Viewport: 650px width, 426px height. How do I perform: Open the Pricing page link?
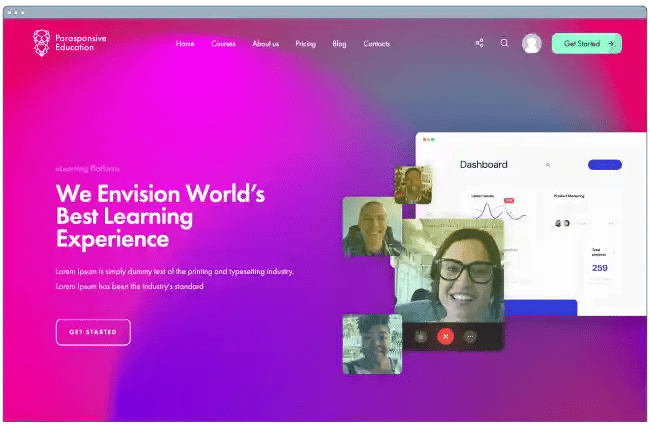305,44
